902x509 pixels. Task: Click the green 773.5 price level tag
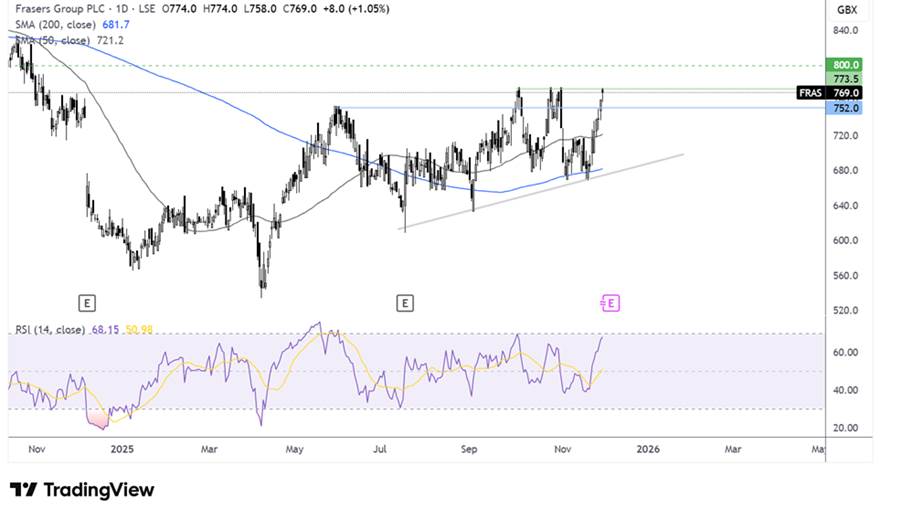click(845, 79)
